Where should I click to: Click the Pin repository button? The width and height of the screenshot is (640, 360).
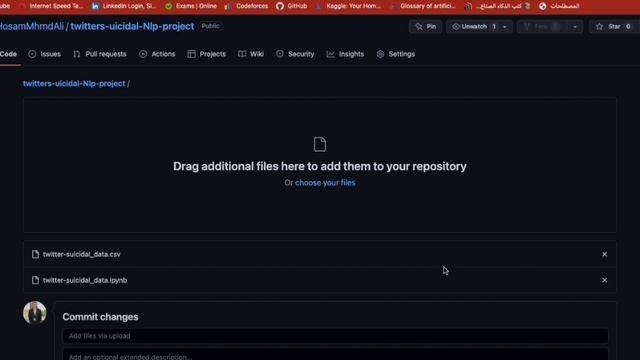tap(425, 27)
